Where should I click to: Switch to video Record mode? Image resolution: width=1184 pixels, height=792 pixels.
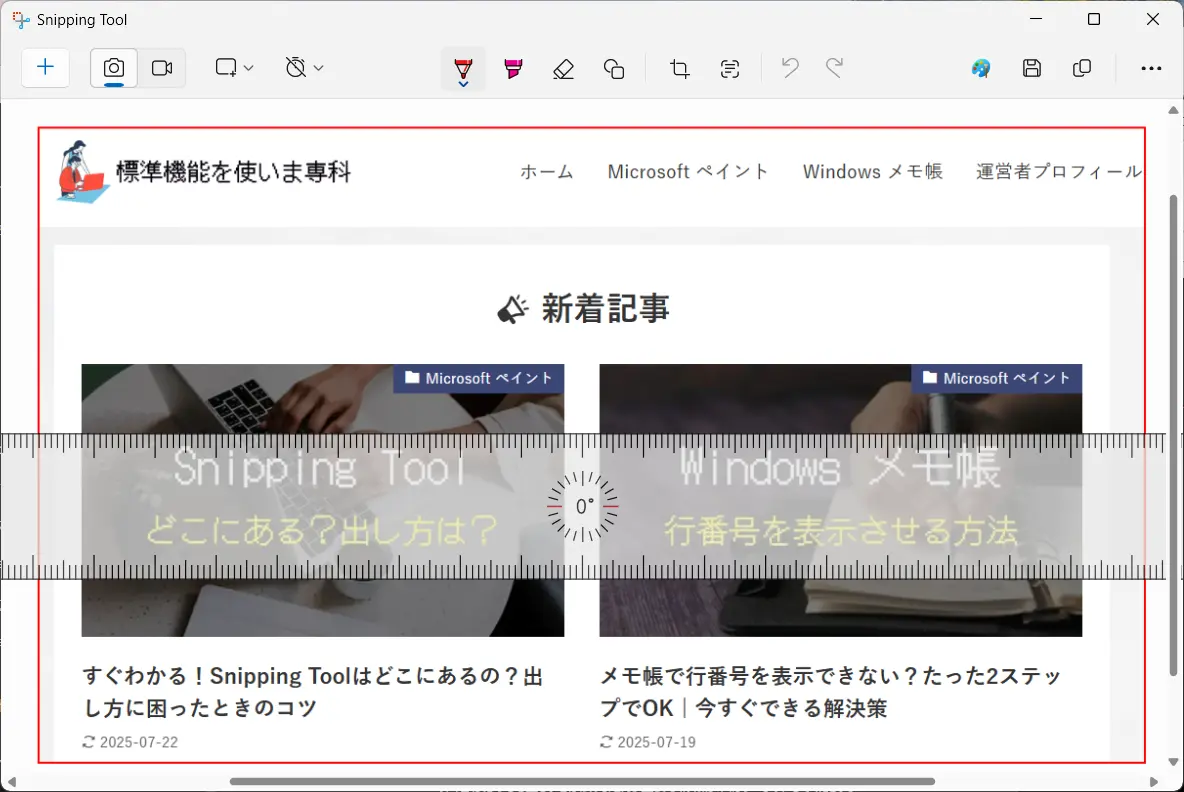coord(162,68)
